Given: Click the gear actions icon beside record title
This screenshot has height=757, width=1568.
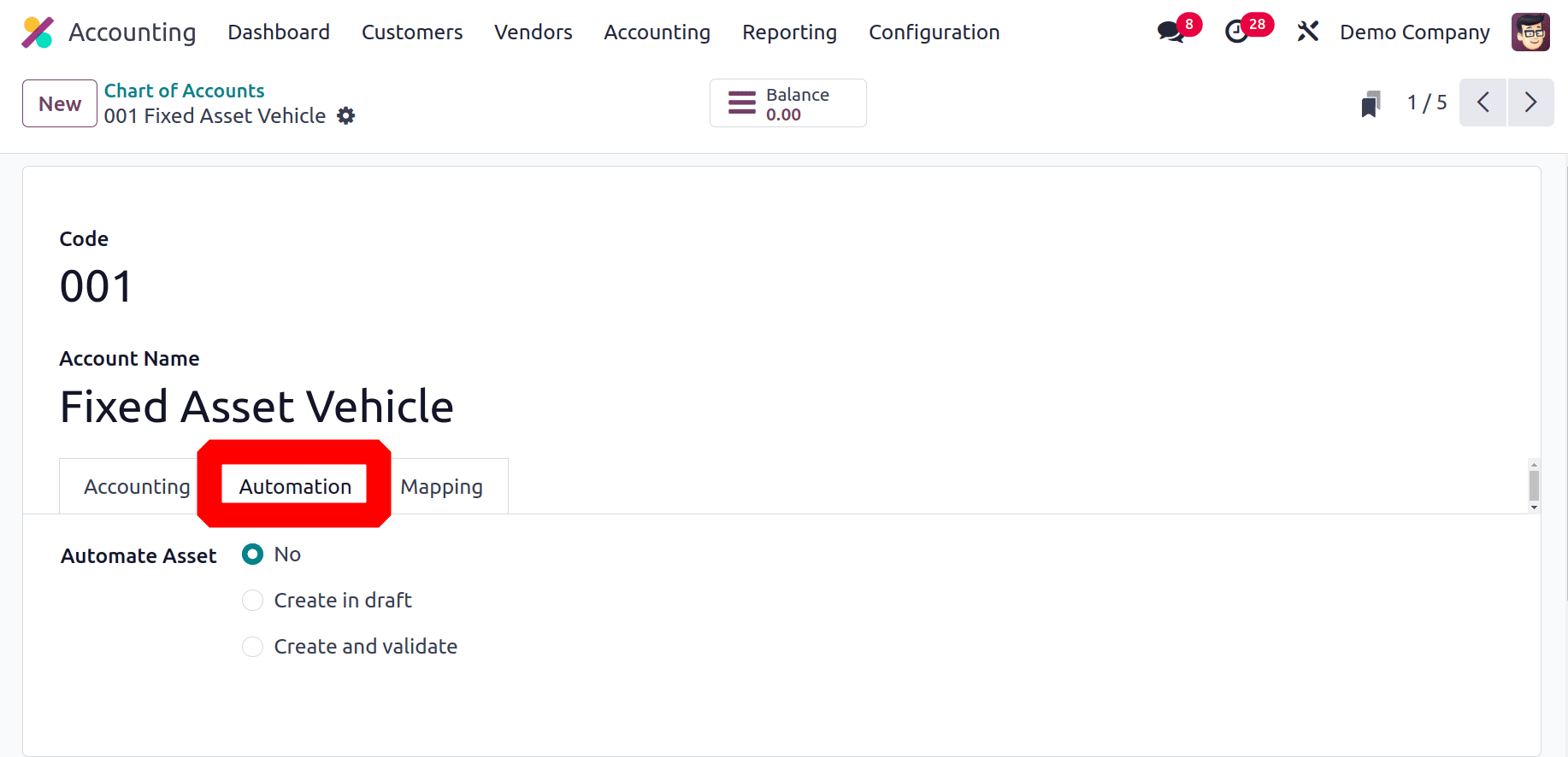Looking at the screenshot, I should 345,115.
